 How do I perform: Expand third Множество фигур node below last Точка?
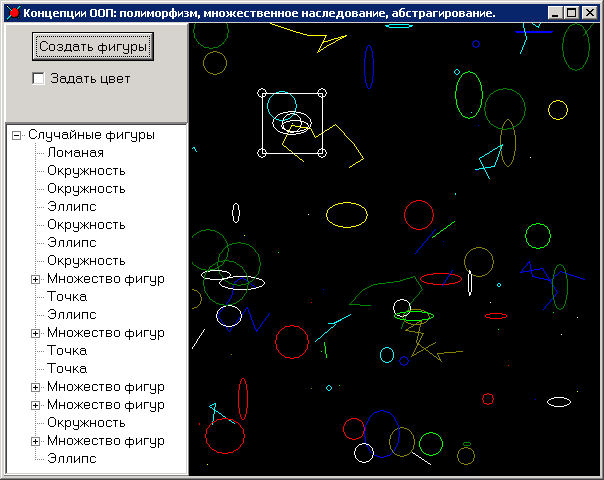pyautogui.click(x=35, y=387)
